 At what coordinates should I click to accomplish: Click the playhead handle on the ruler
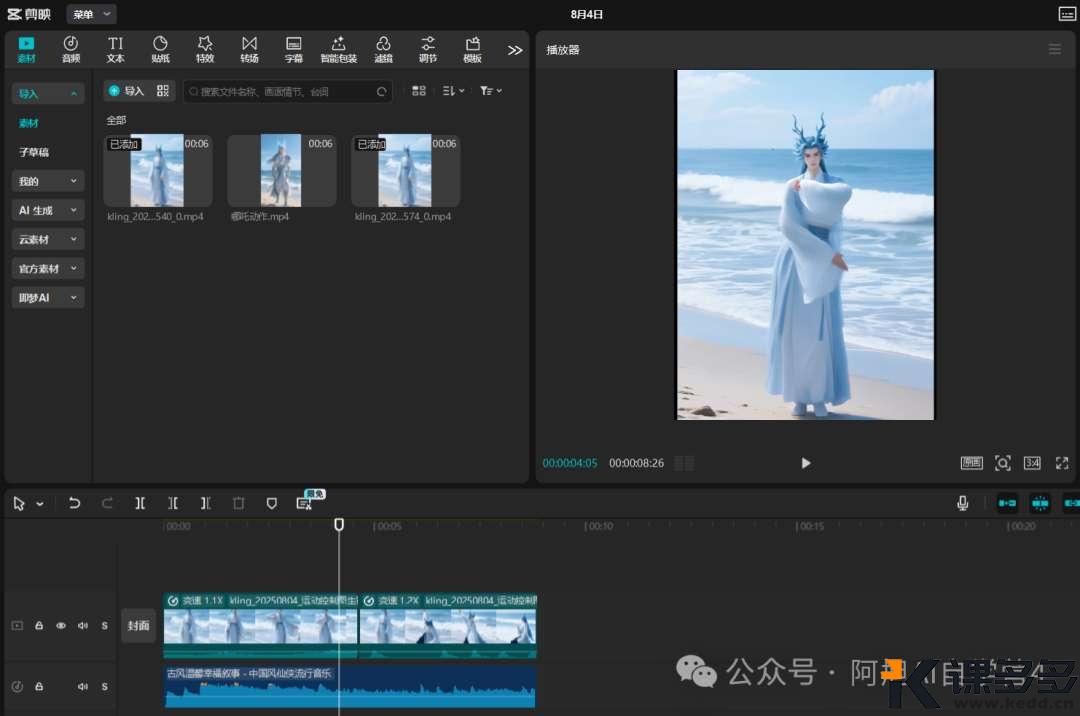pos(339,525)
